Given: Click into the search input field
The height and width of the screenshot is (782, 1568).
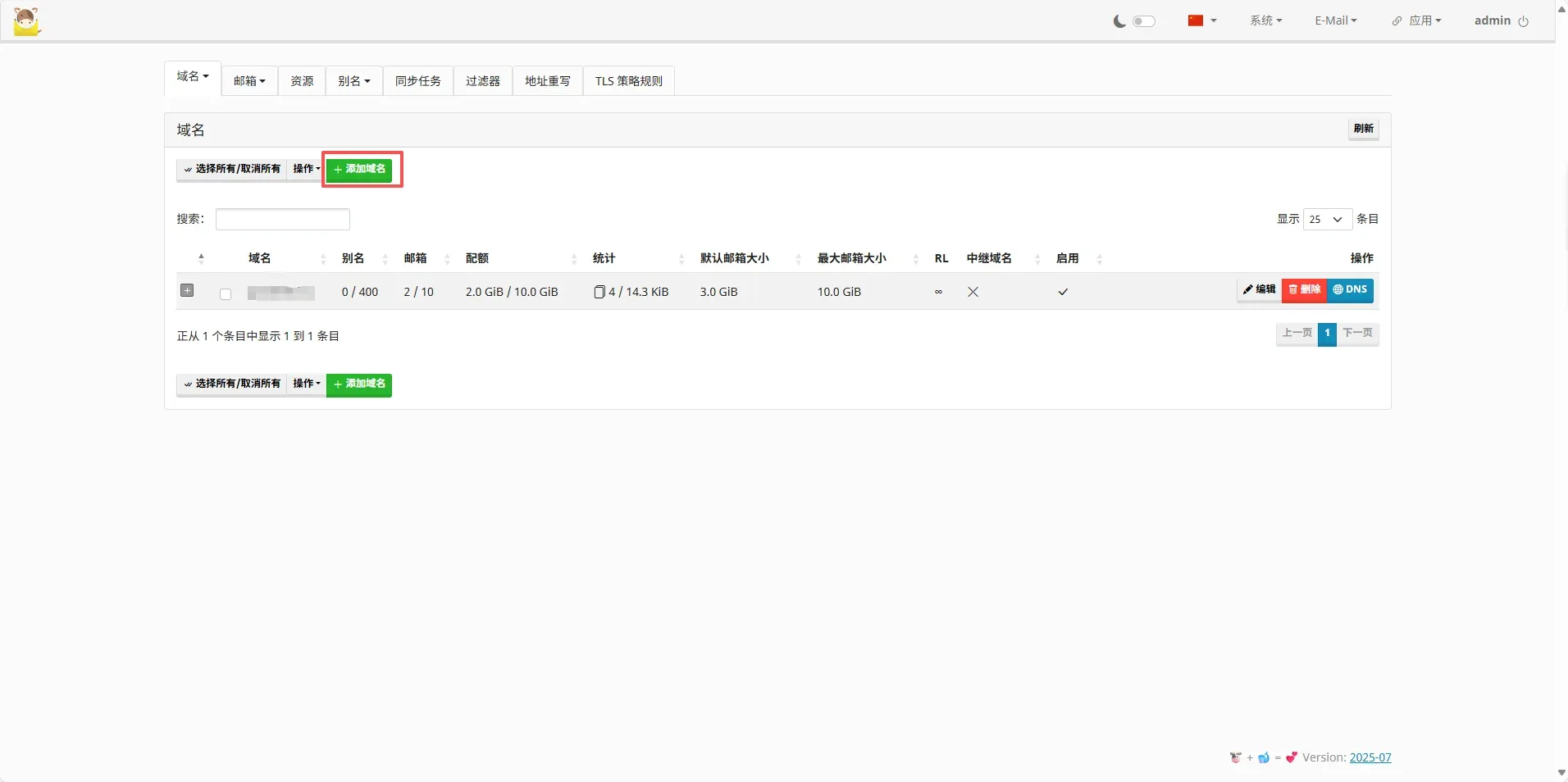Looking at the screenshot, I should (x=282, y=219).
